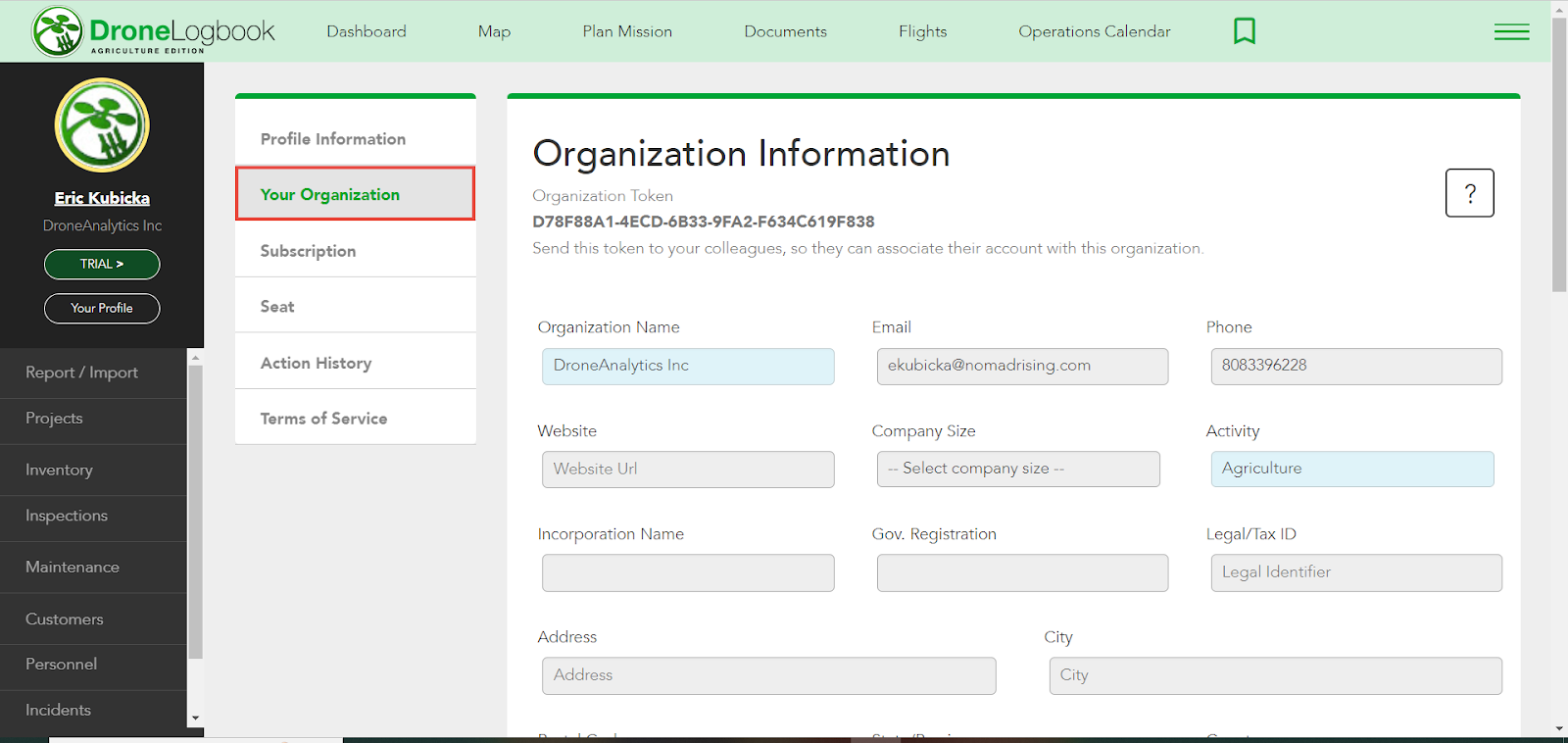The image size is (1568, 743).
Task: Open the Dashboard menu
Action: pyautogui.click(x=367, y=31)
